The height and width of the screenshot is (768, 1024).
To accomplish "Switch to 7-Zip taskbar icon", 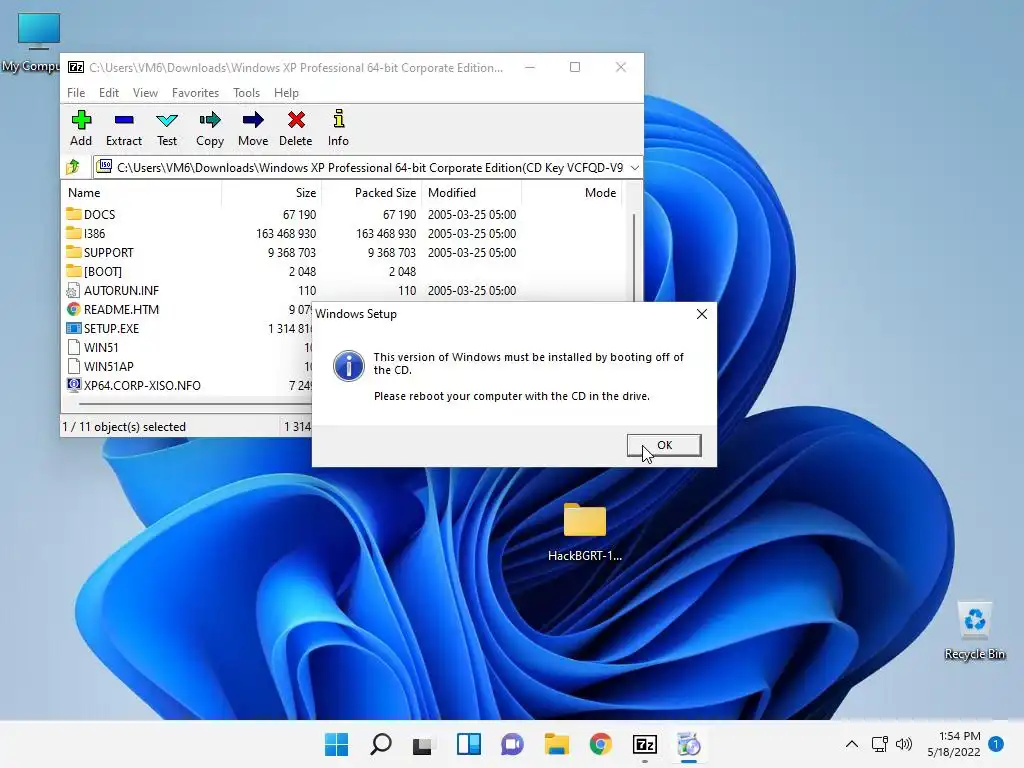I will 645,744.
